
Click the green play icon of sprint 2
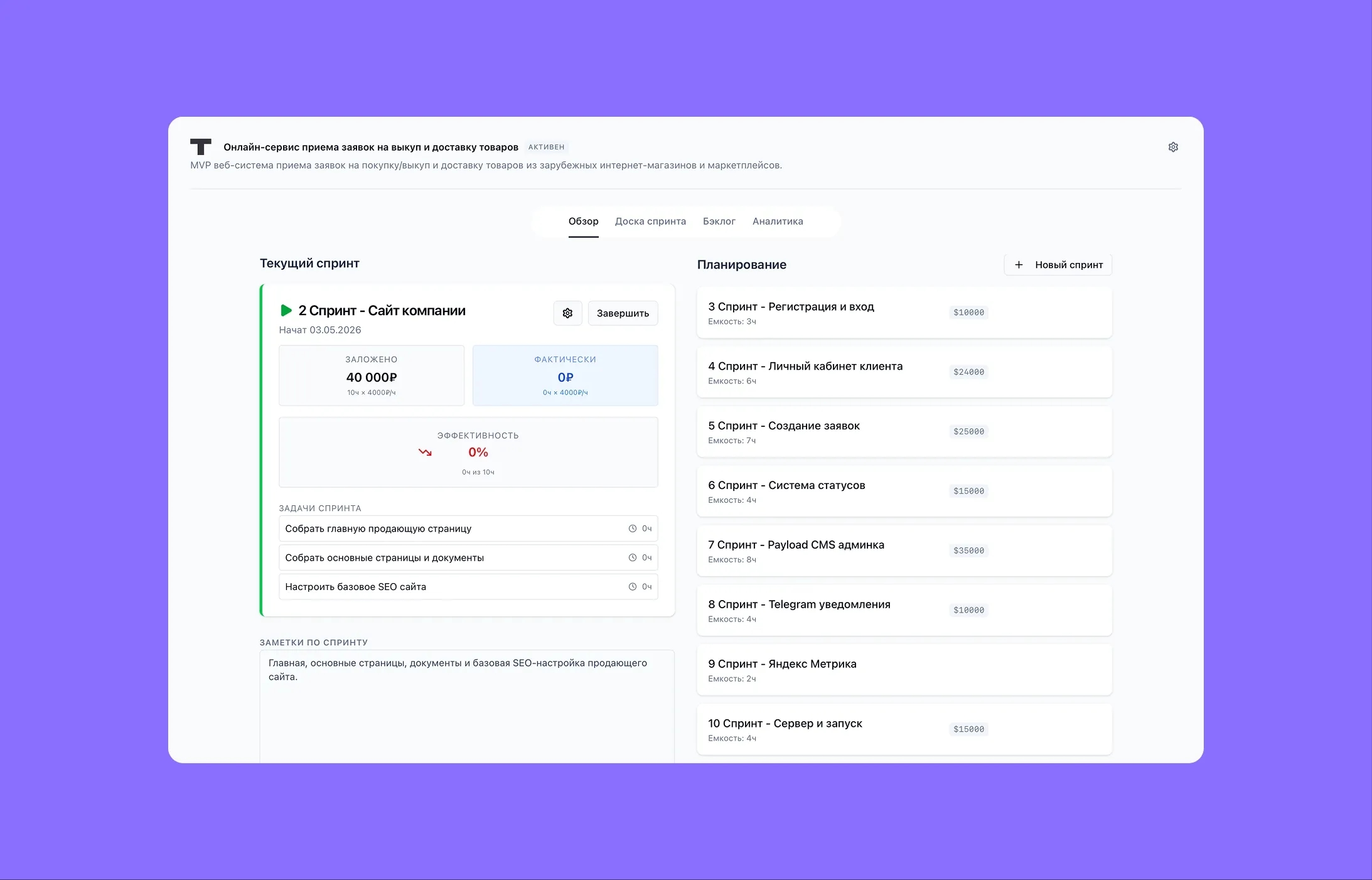286,310
